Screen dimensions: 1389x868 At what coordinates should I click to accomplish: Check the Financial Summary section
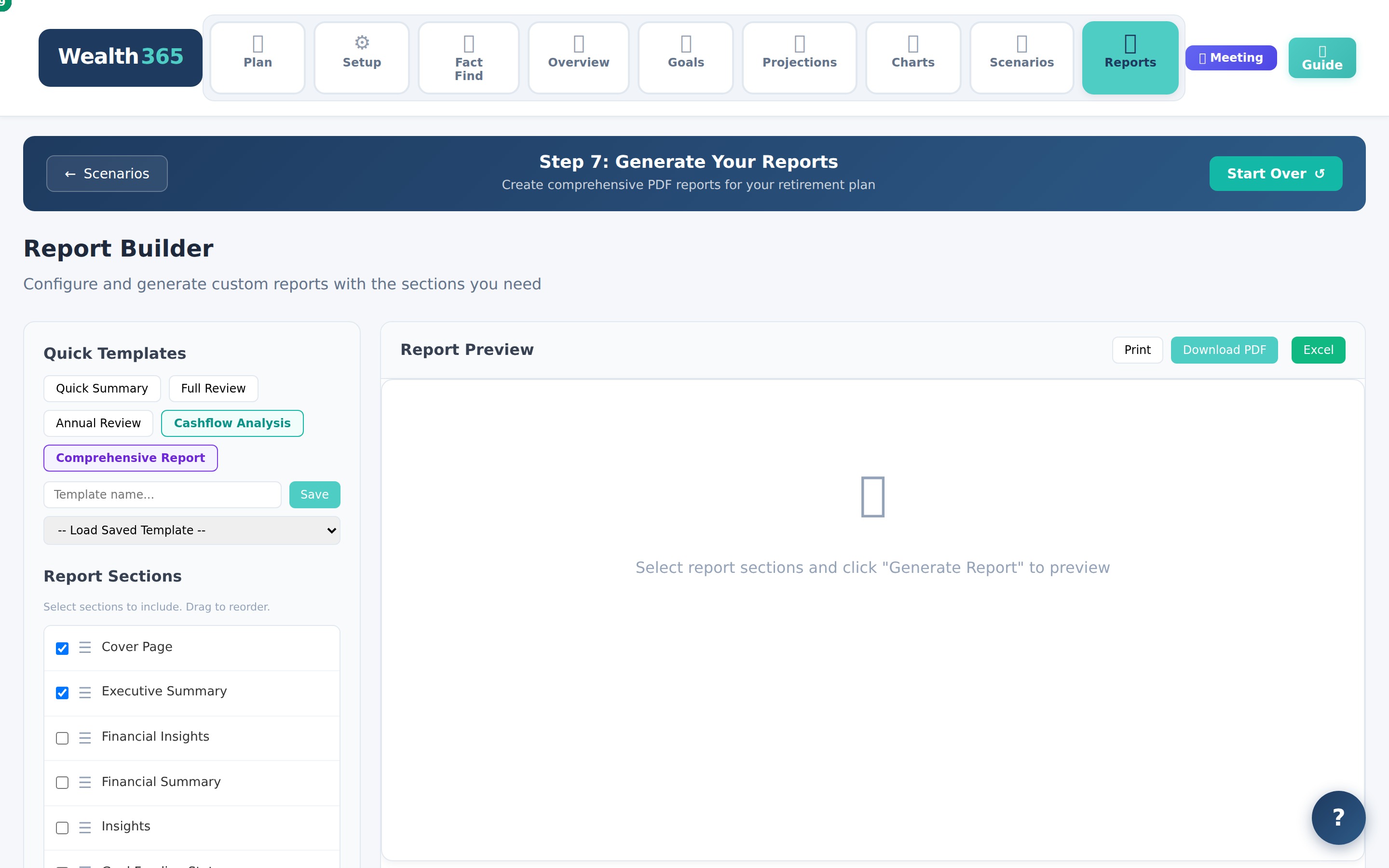pos(62,783)
